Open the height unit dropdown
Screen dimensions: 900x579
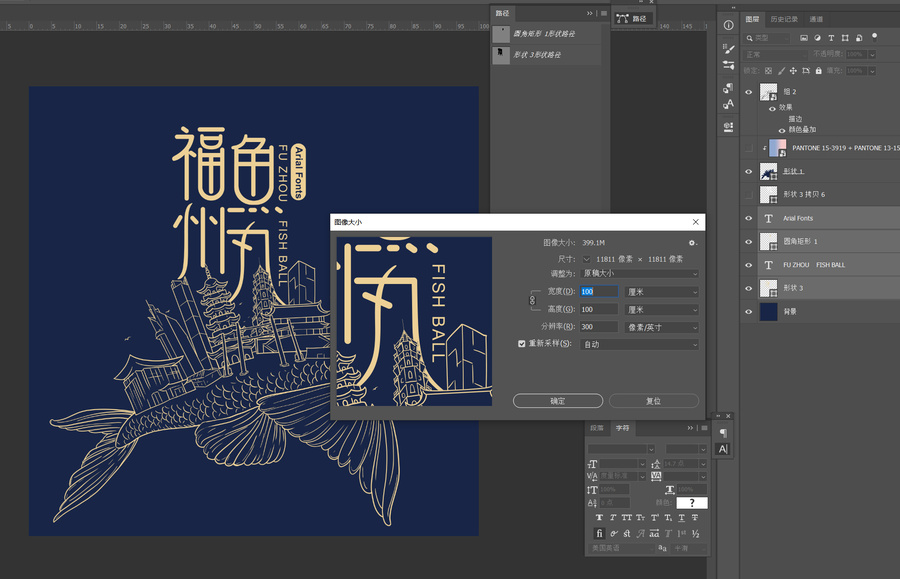coord(662,309)
